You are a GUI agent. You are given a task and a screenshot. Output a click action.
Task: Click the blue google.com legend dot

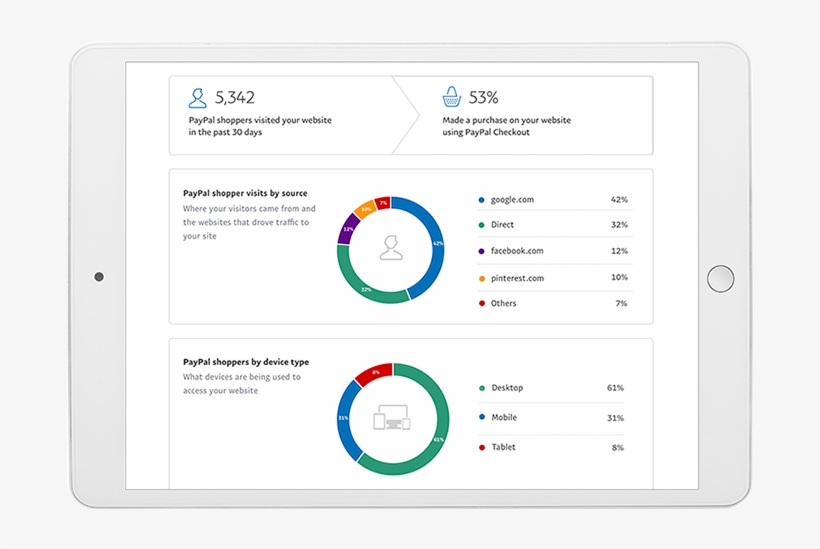coord(482,200)
